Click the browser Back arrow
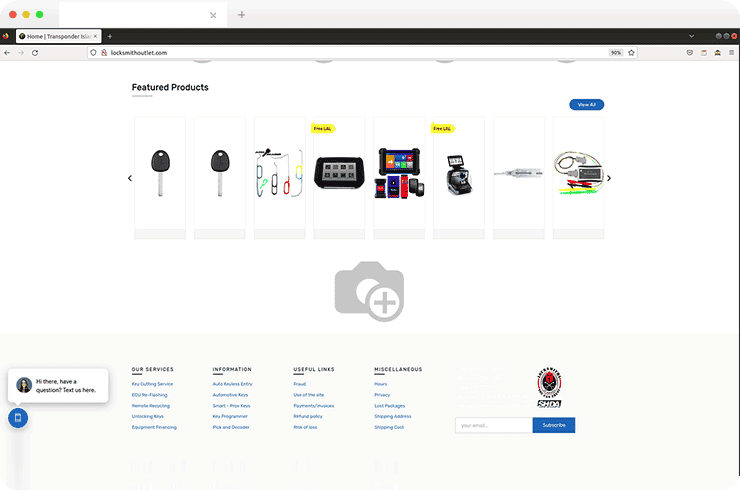This screenshot has height=490, width=740. tap(7, 52)
